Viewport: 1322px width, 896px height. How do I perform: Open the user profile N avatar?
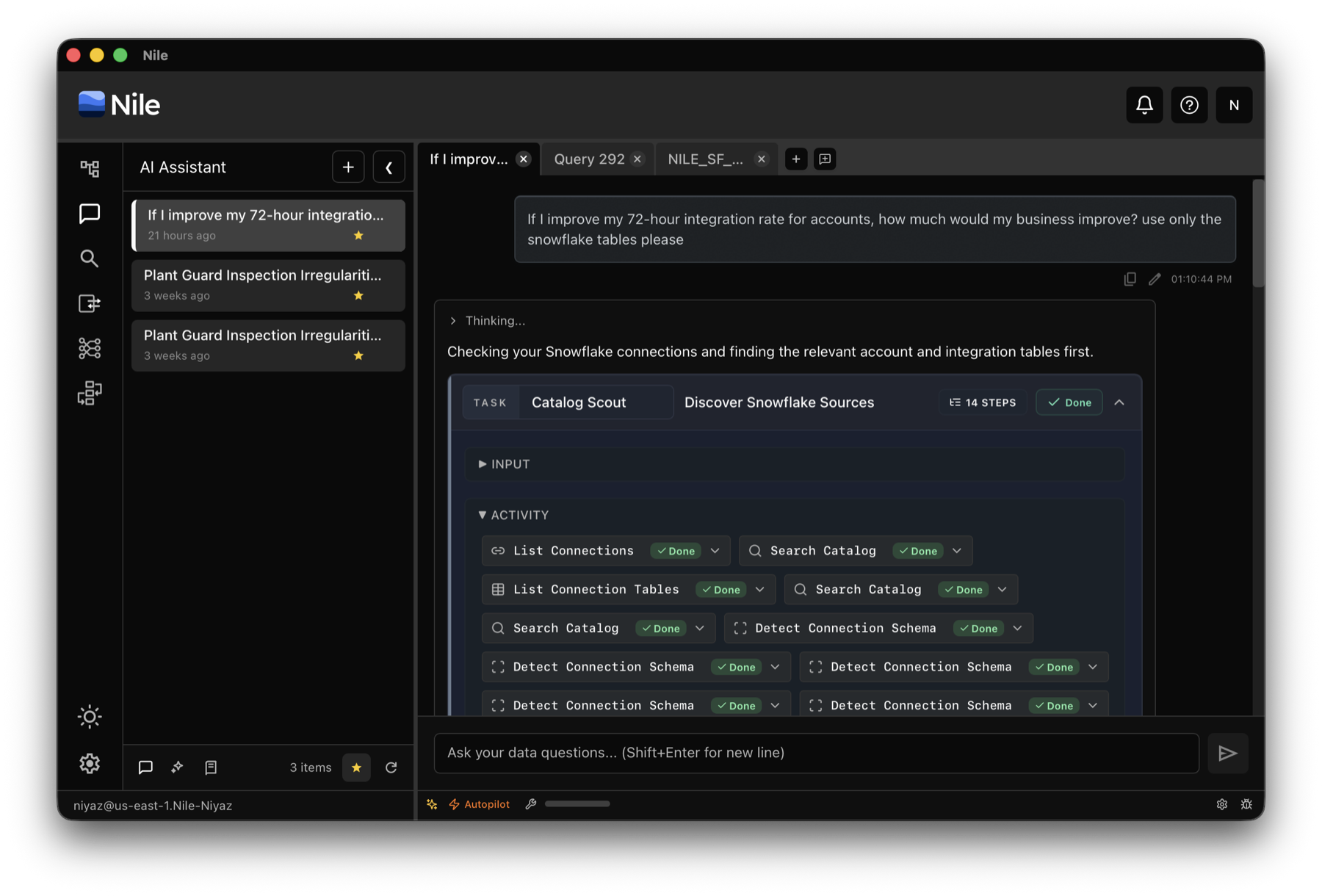click(x=1234, y=105)
